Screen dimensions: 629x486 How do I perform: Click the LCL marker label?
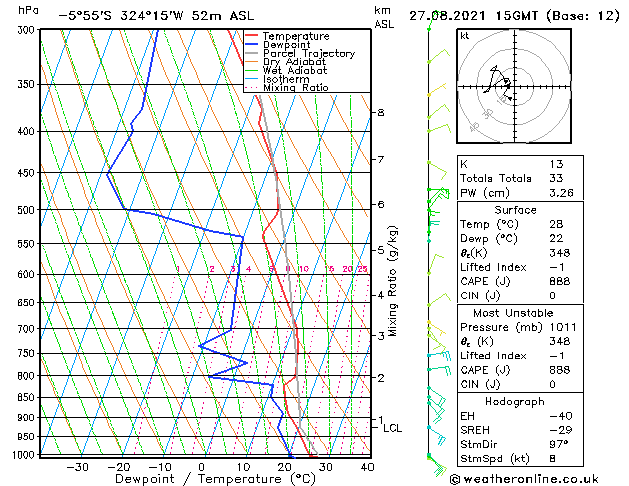click(392, 428)
